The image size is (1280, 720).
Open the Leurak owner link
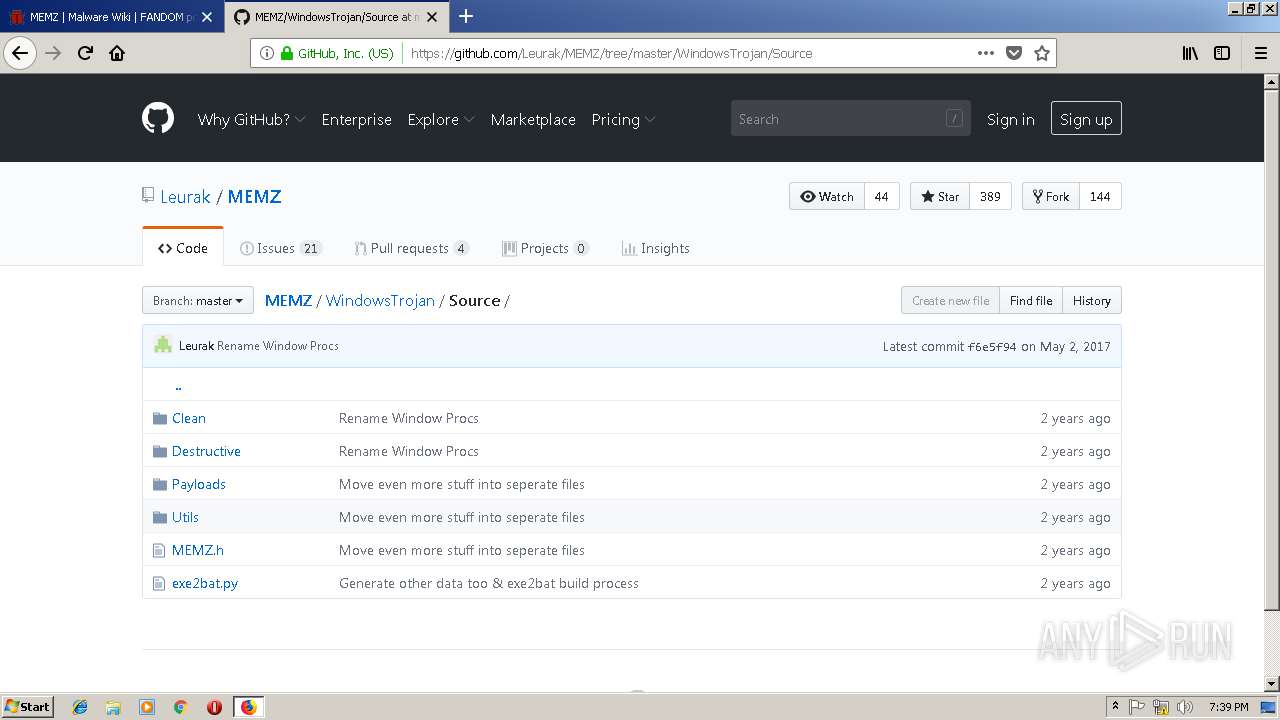coord(185,196)
